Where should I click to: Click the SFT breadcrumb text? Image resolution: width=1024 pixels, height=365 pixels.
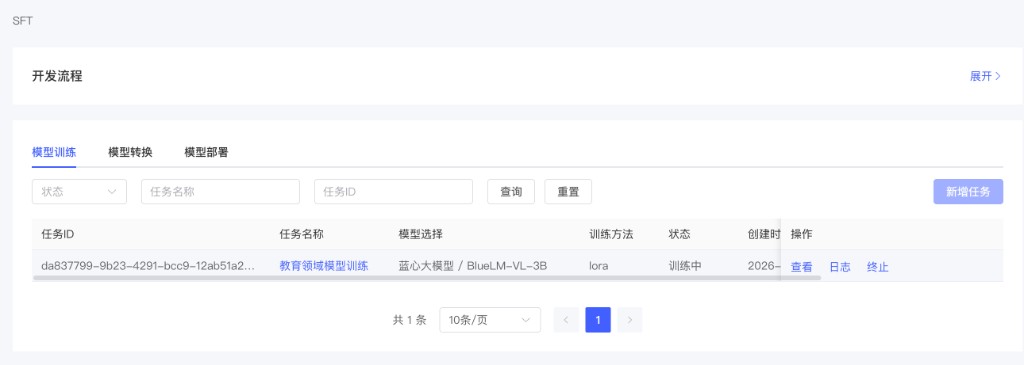point(22,22)
